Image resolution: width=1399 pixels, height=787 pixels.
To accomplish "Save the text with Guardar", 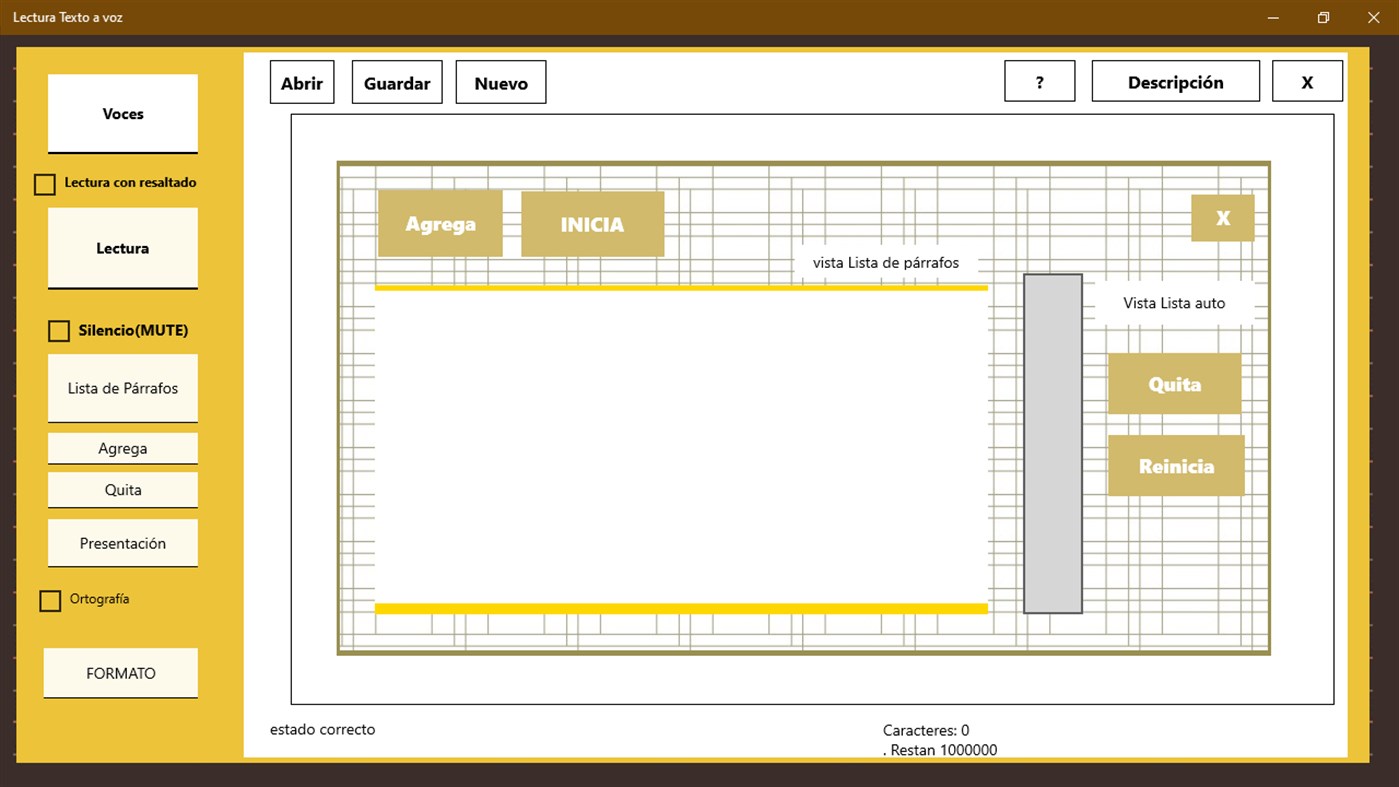I will pyautogui.click(x=397, y=83).
